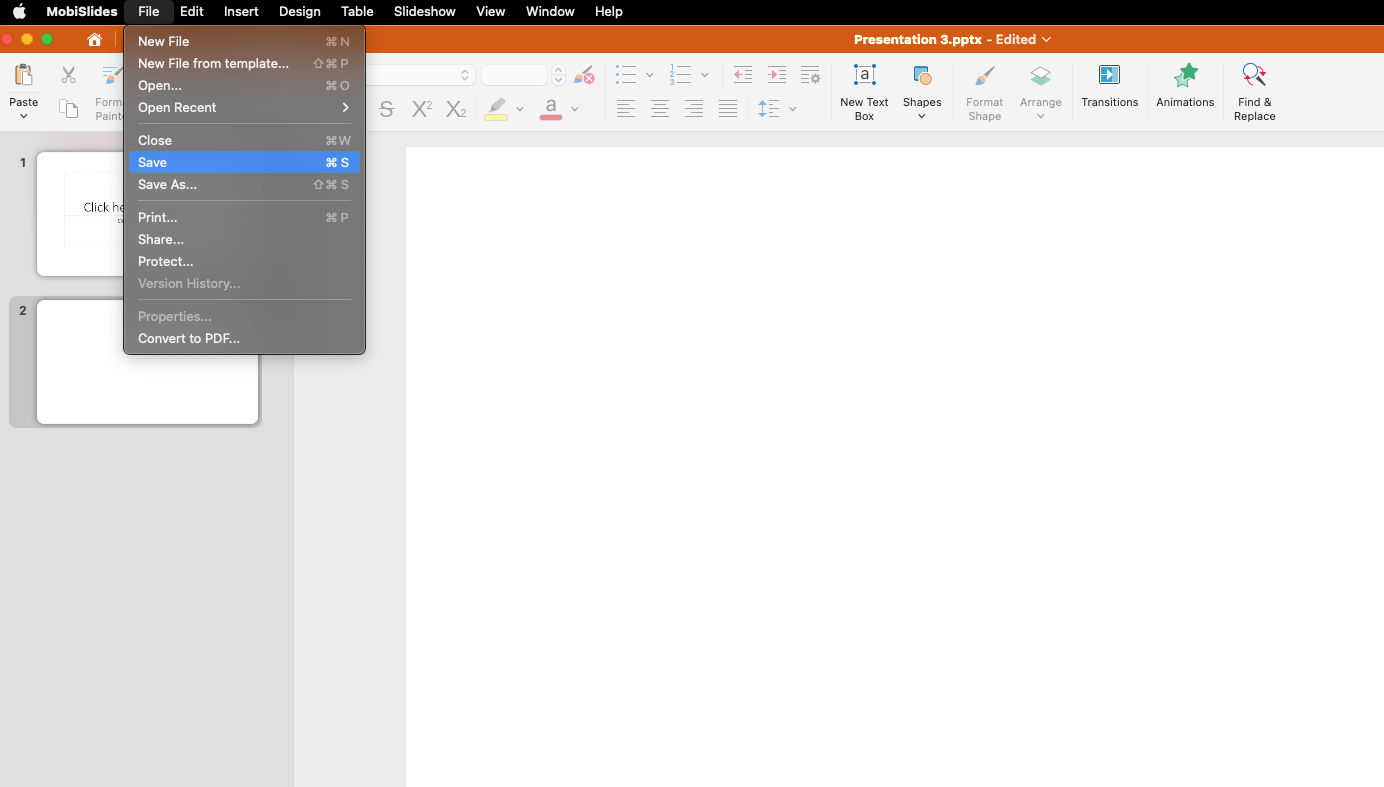This screenshot has width=1384, height=787.
Task: Open the Table menu
Action: point(357,12)
